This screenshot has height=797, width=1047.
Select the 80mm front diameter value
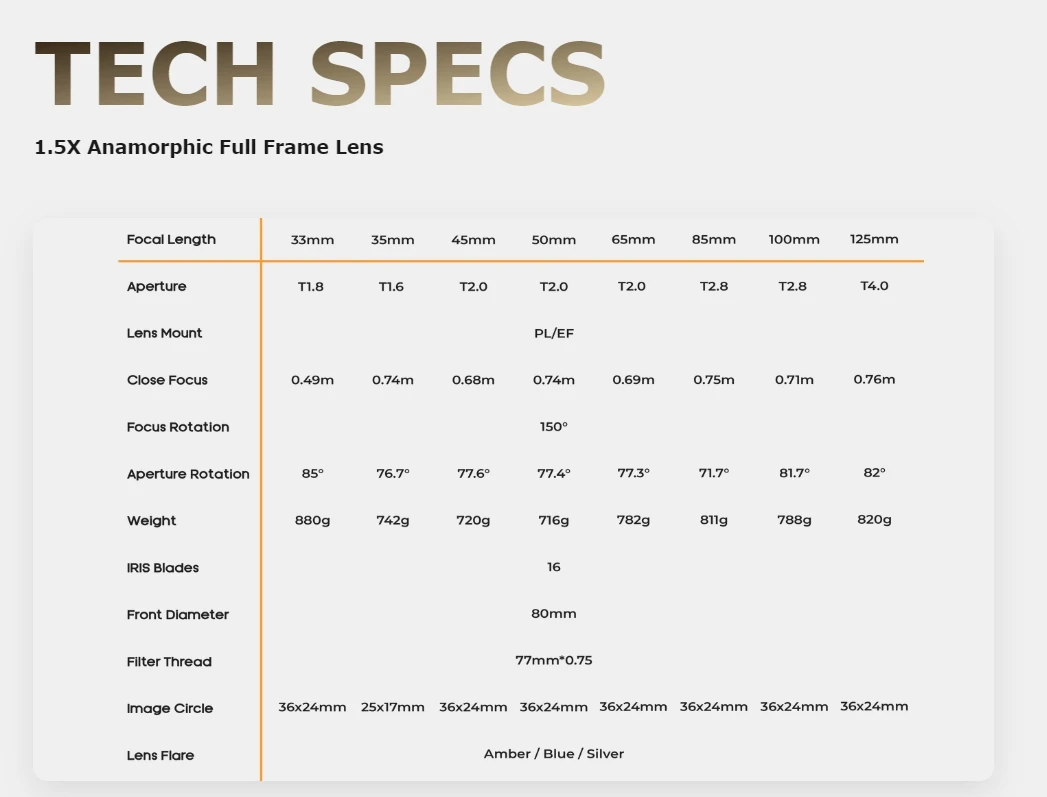click(x=554, y=613)
